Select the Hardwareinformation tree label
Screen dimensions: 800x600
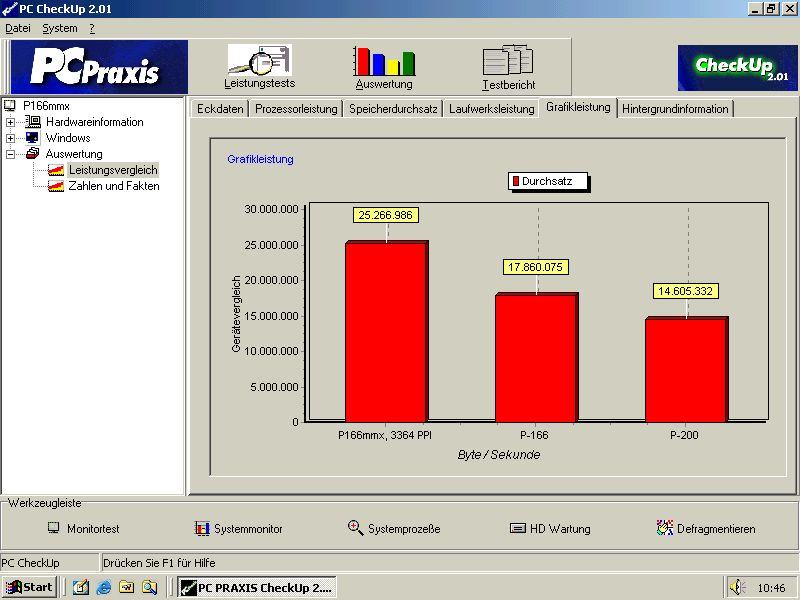coord(94,122)
